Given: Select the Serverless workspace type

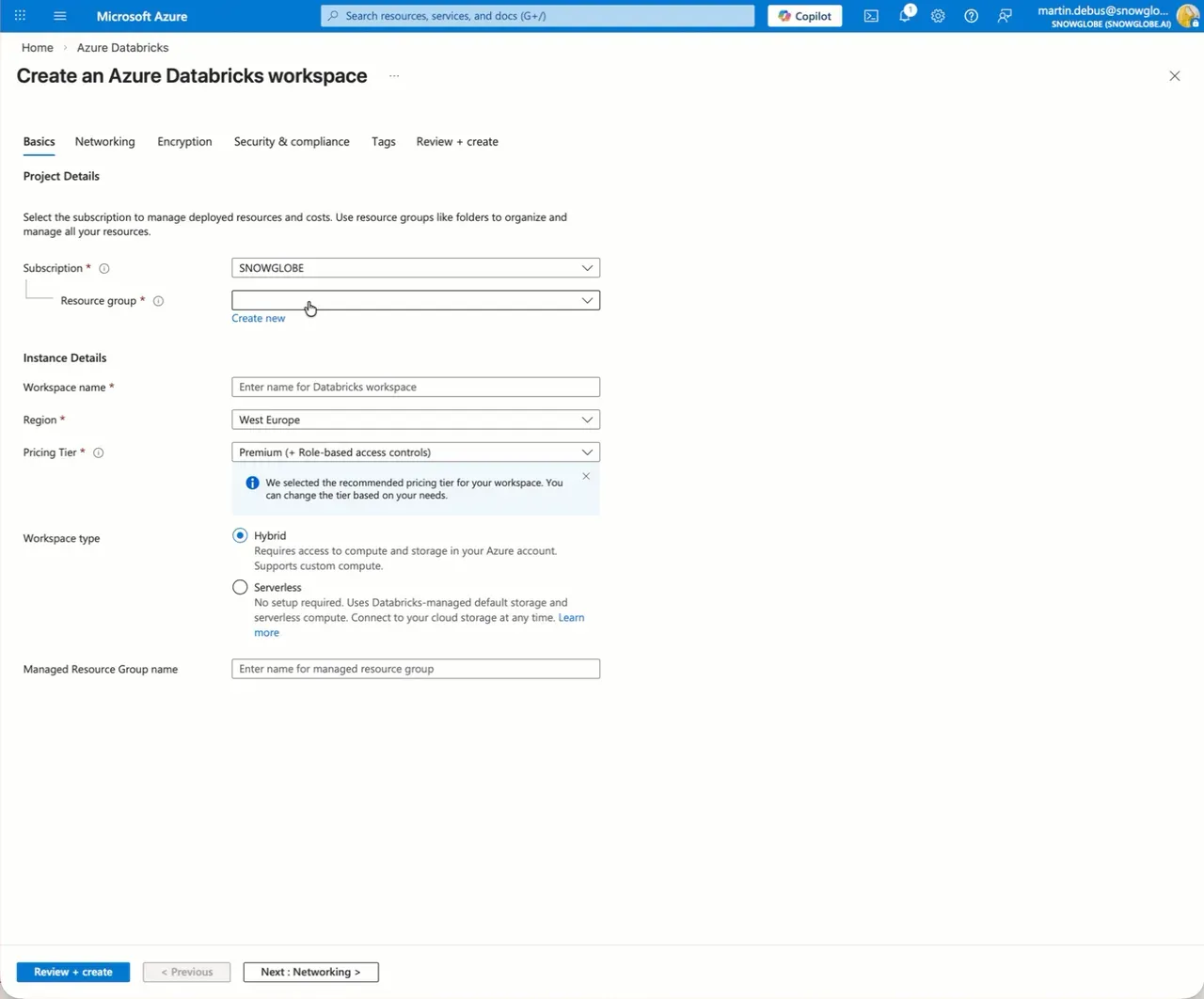Looking at the screenshot, I should 240,587.
